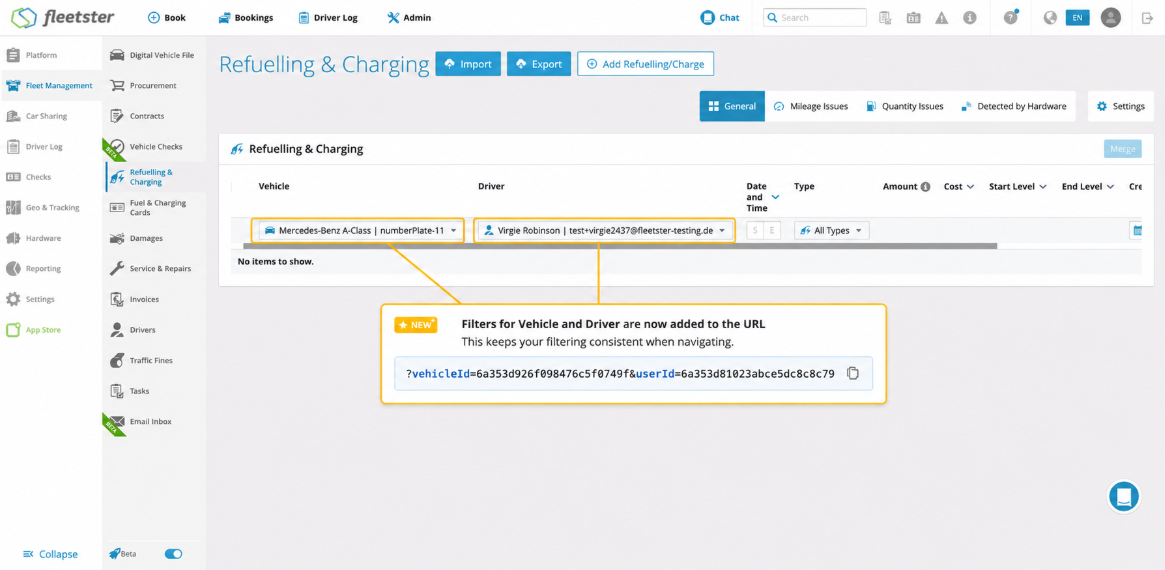Open the user avatar profile

[x=1111, y=18]
